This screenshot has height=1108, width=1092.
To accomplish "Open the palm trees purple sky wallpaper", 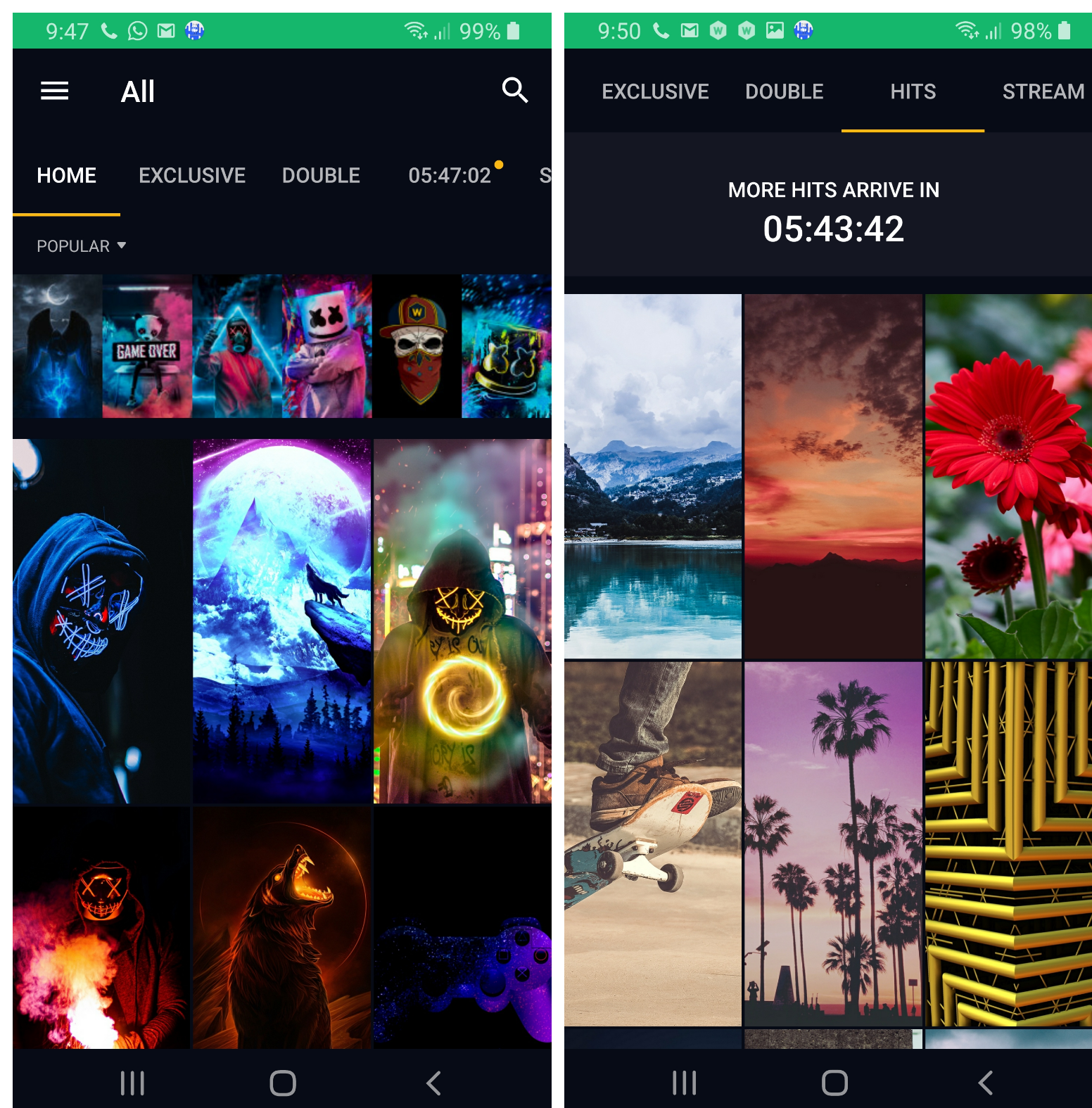I will pos(833,843).
